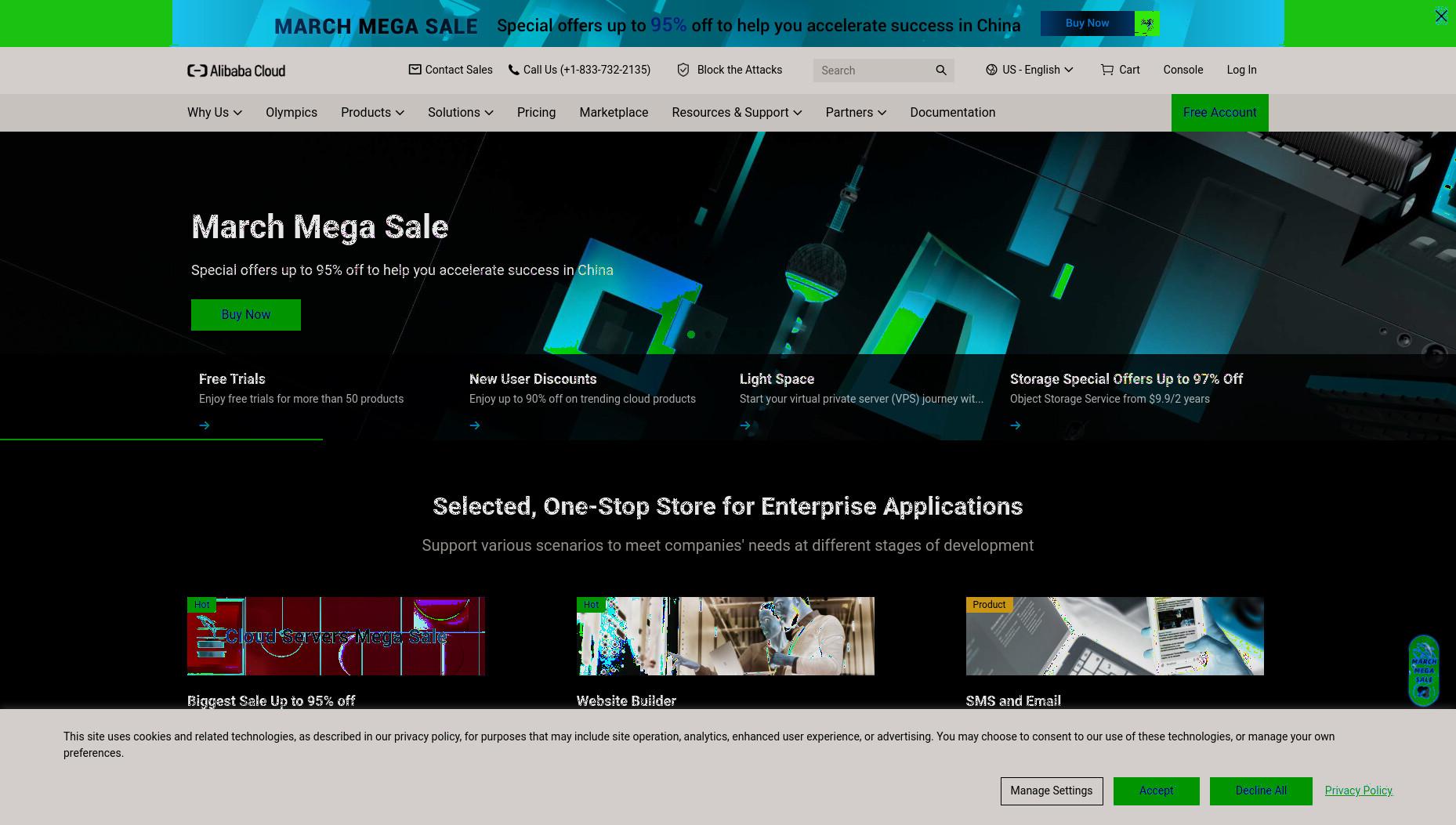This screenshot has width=1456, height=825.
Task: Open the Block the Attacks link
Action: click(730, 70)
